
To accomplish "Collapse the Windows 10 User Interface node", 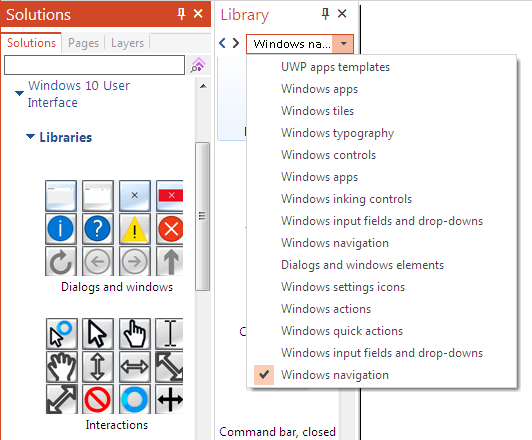I will [x=19, y=93].
